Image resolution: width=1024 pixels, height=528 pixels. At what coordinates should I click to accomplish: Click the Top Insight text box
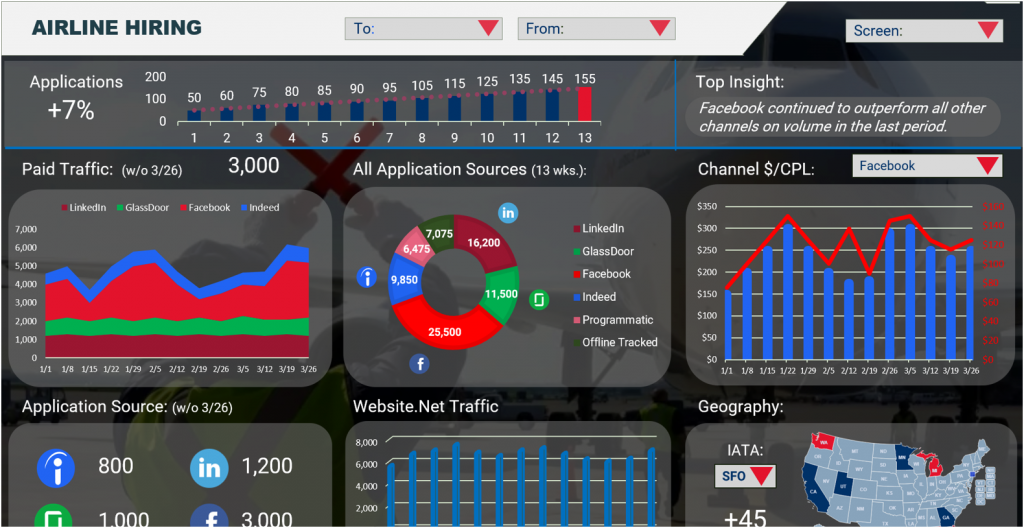coord(840,118)
